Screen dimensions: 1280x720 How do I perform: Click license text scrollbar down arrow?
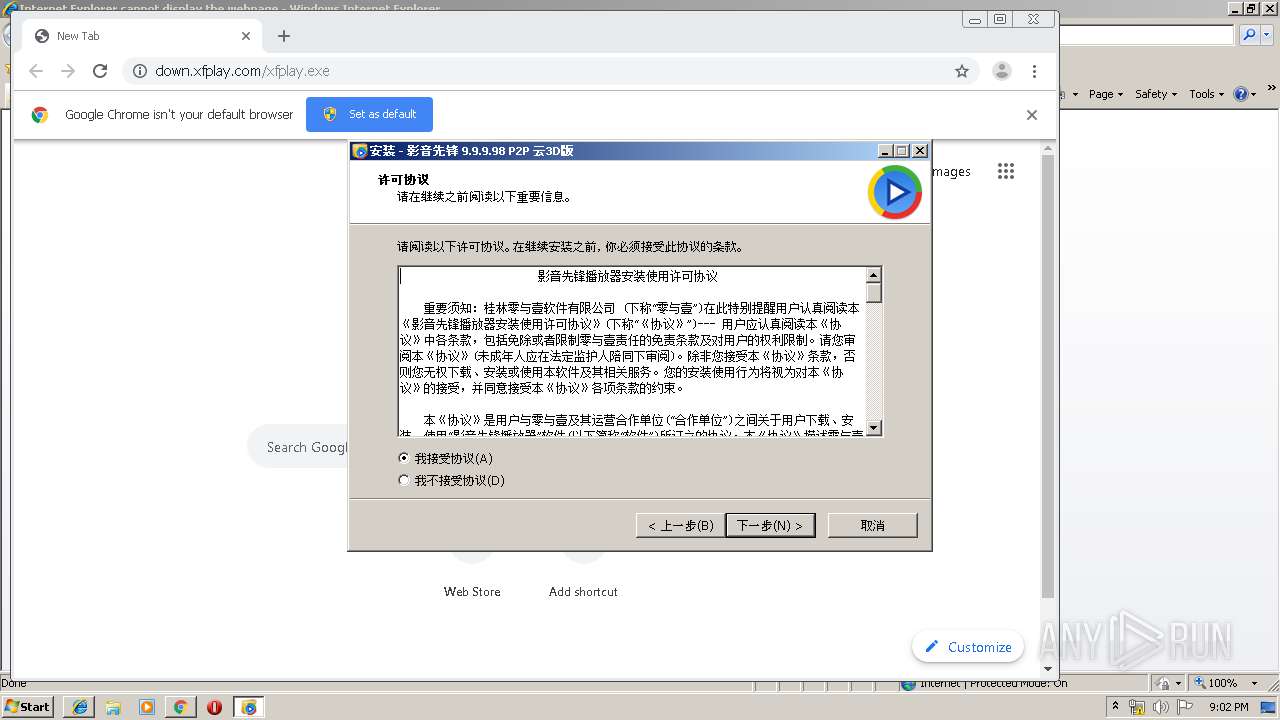coord(874,428)
